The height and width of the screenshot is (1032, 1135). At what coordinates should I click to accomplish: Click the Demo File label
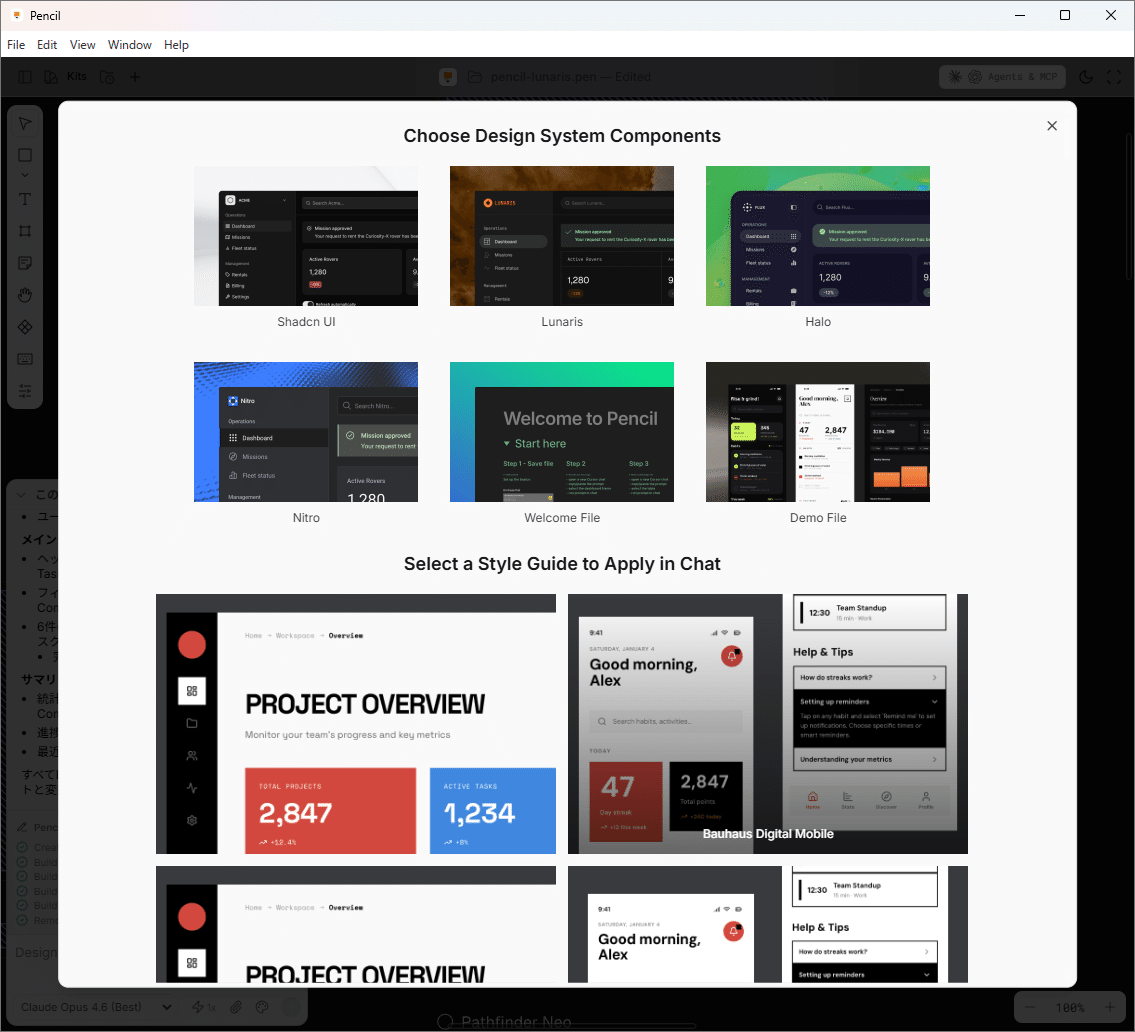[818, 518]
